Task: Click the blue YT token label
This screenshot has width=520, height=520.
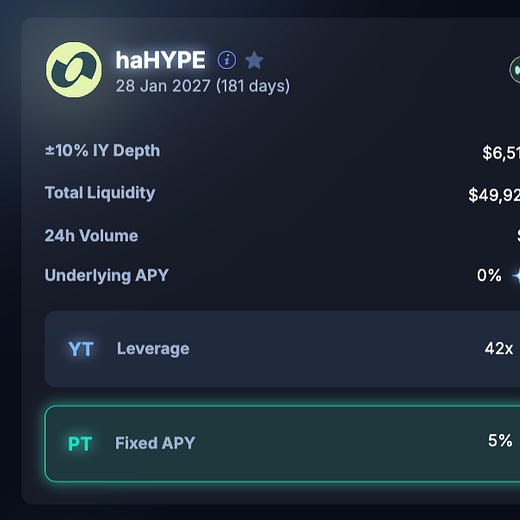Action: [x=81, y=349]
